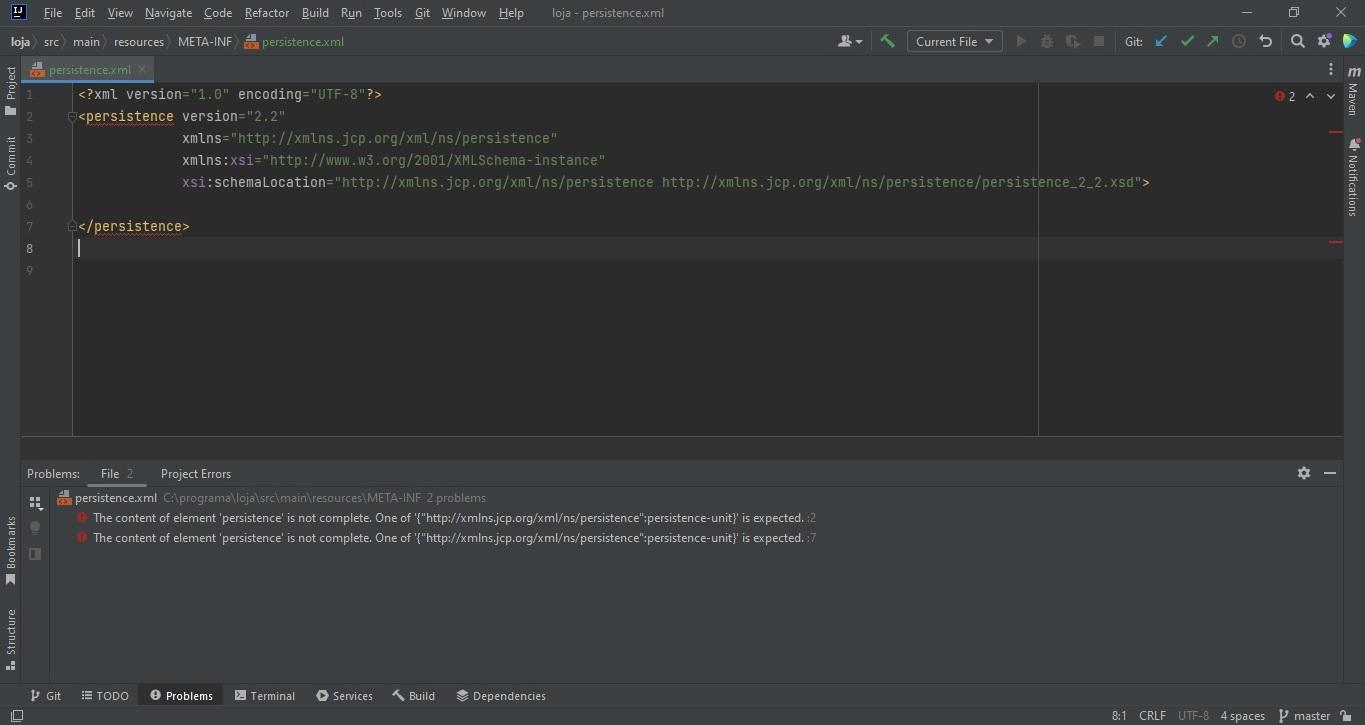Select persistence.xml node in Problems tree
The width and height of the screenshot is (1365, 725).
[x=115, y=498]
